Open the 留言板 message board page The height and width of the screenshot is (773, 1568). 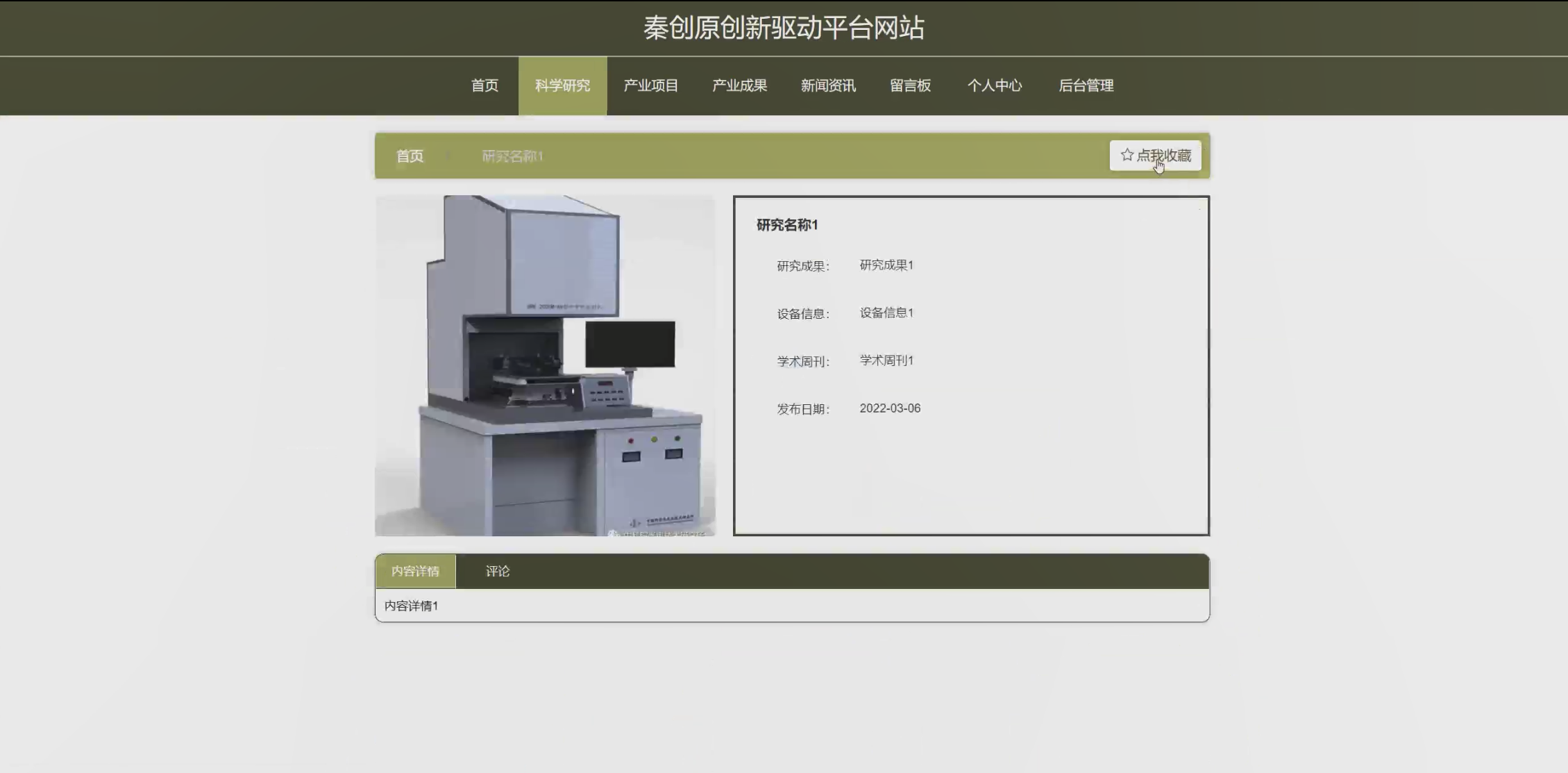910,85
